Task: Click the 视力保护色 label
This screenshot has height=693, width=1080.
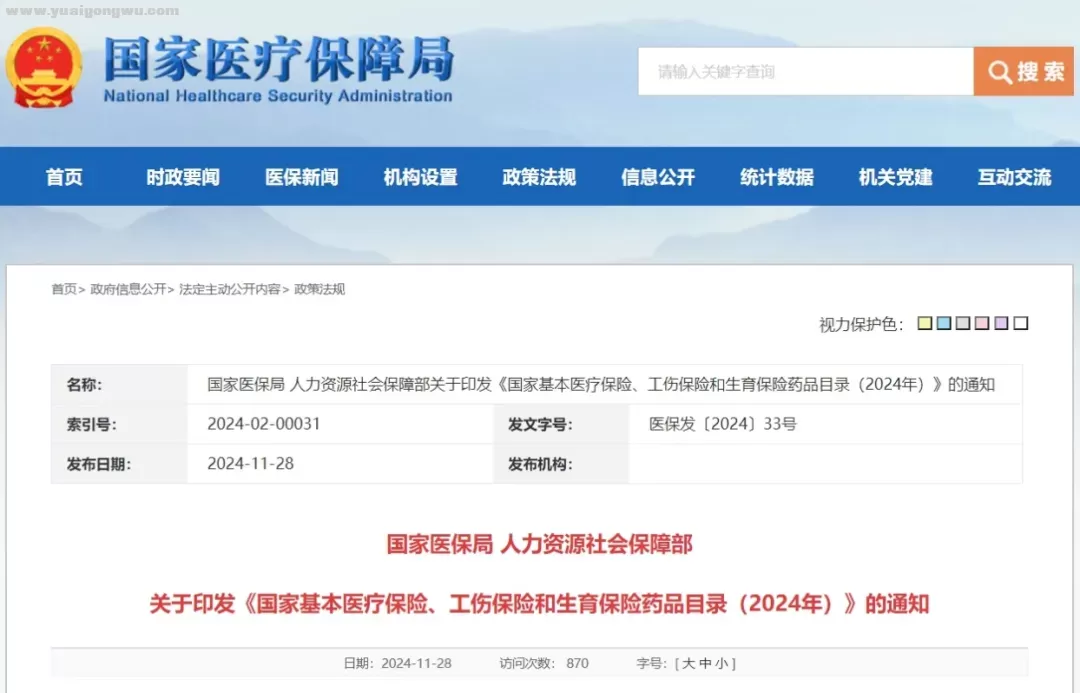Action: click(860, 324)
